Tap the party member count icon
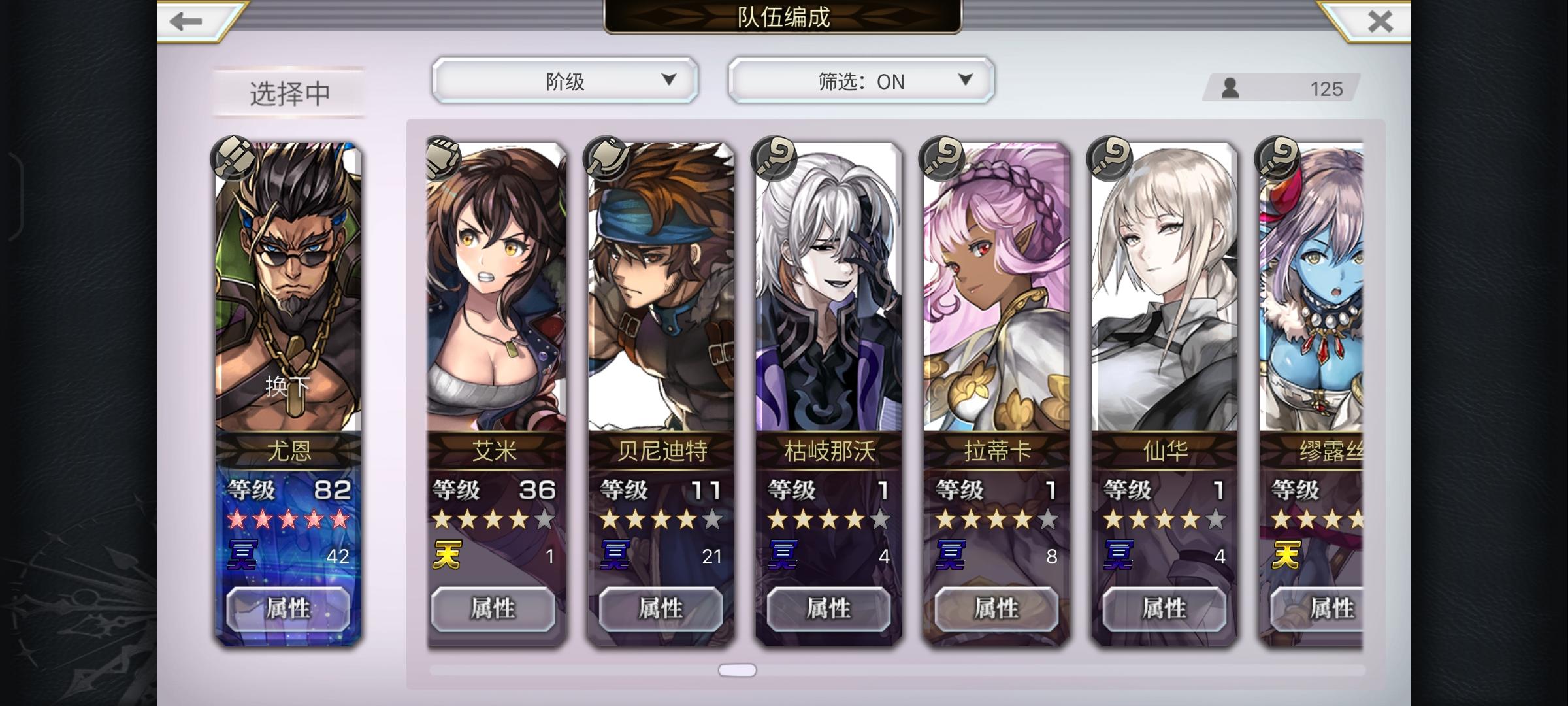Image resolution: width=1568 pixels, height=706 pixels. (1230, 88)
